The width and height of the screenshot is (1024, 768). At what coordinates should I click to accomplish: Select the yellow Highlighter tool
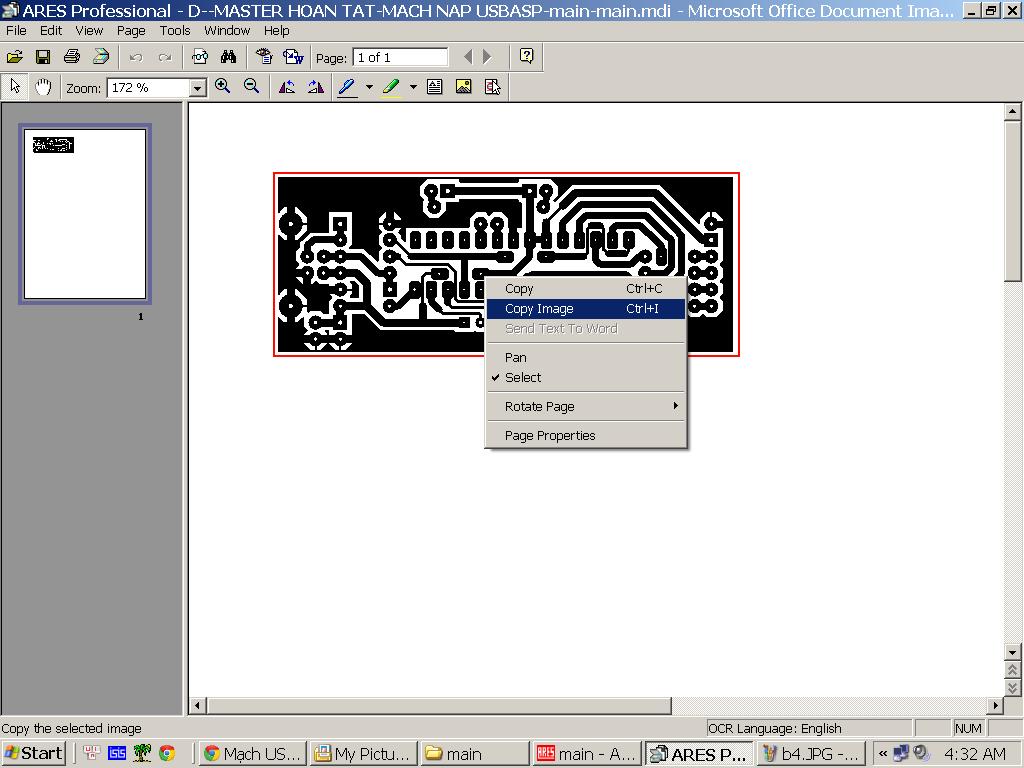tap(391, 87)
